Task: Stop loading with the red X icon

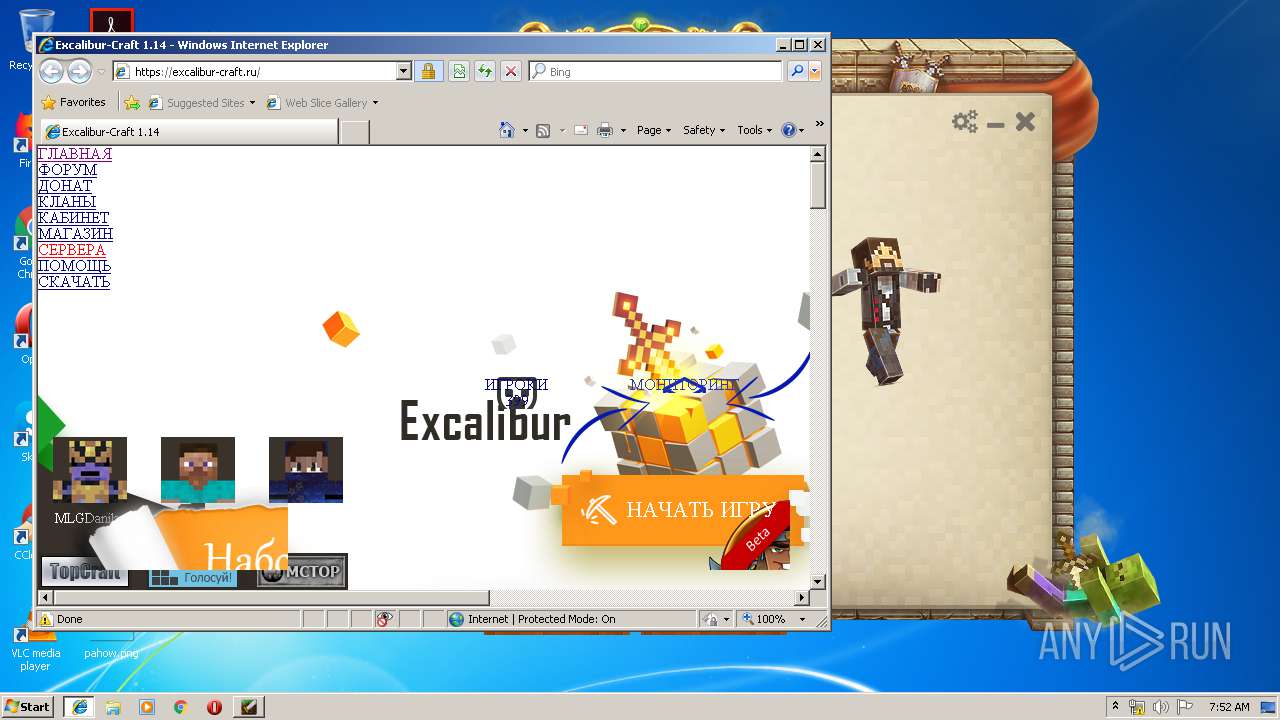Action: 511,71
